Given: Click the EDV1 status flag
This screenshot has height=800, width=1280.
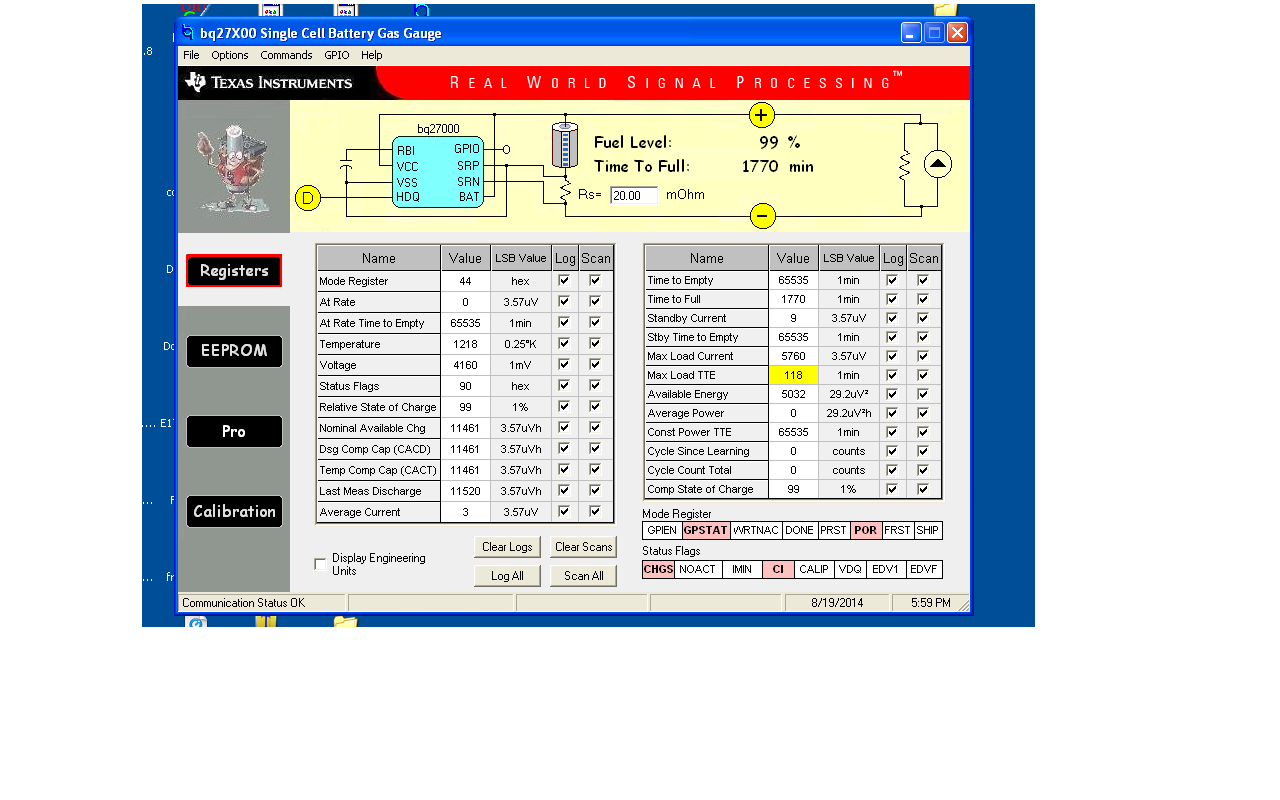Looking at the screenshot, I should pos(886,570).
